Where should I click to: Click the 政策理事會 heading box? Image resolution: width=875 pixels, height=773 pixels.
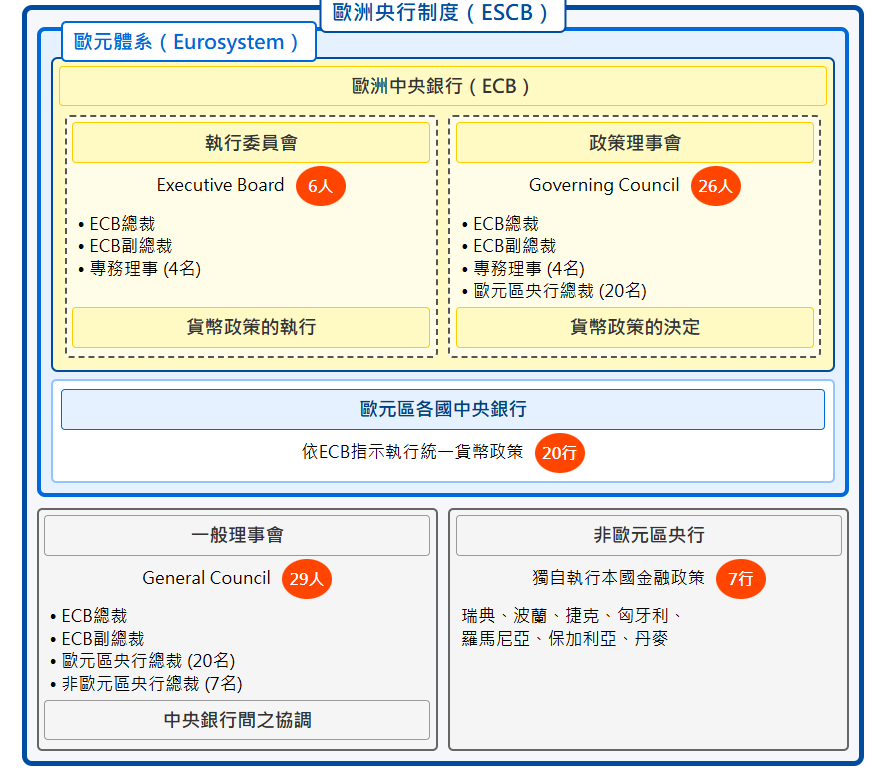[x=634, y=143]
